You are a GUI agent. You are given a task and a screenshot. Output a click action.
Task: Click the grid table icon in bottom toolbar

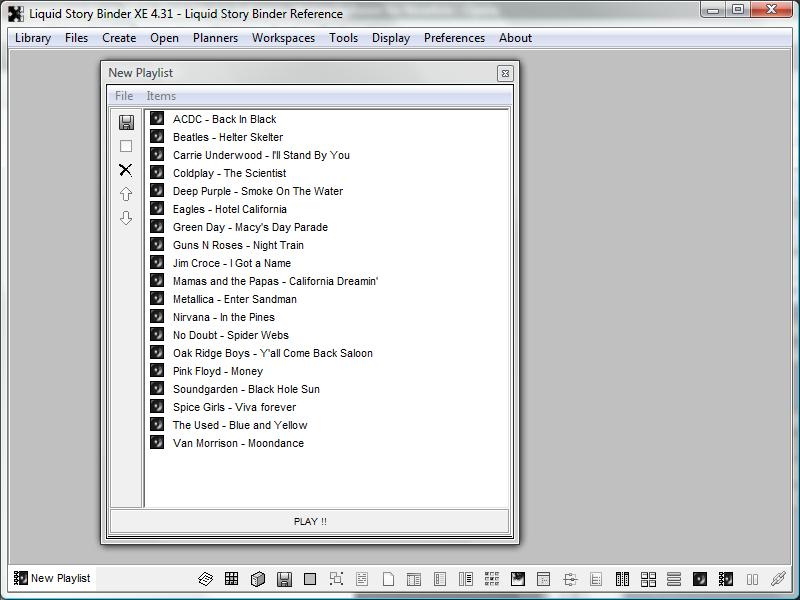tap(231, 579)
